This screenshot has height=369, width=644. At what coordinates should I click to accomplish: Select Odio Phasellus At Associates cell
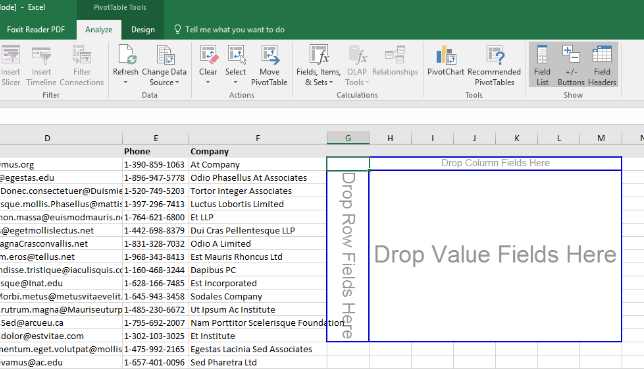tap(258, 178)
